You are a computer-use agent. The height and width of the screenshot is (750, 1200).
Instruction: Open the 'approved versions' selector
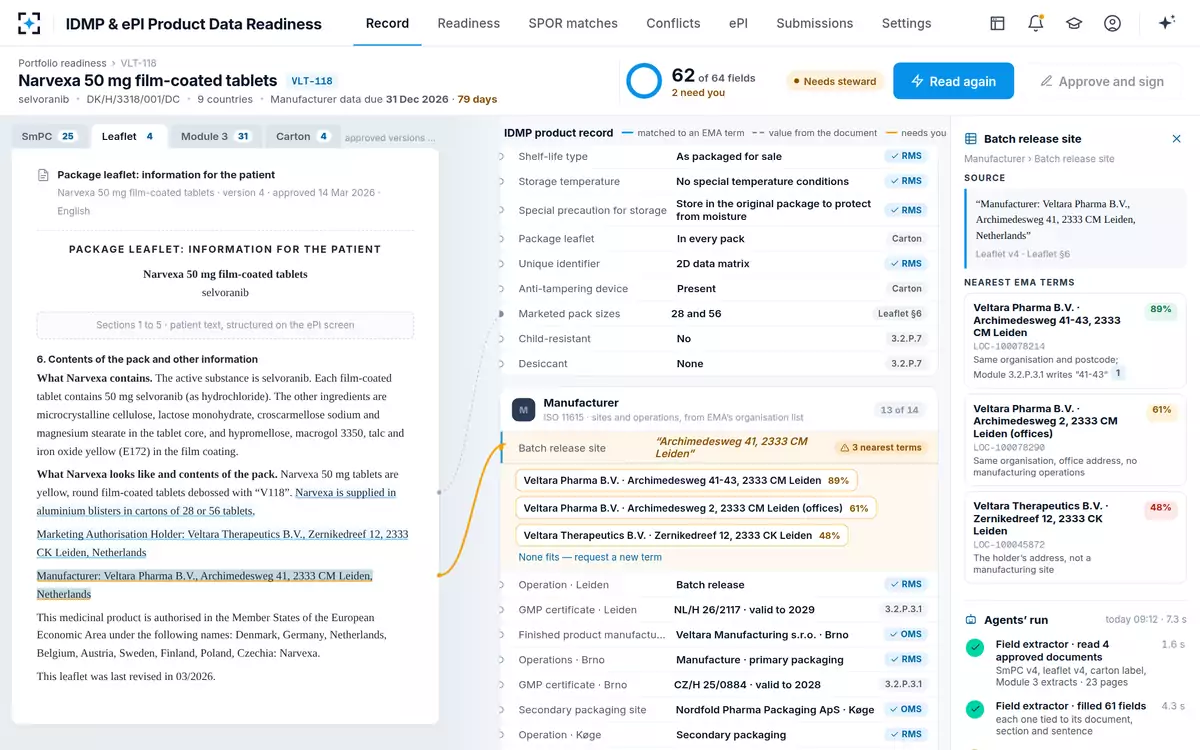click(x=390, y=138)
